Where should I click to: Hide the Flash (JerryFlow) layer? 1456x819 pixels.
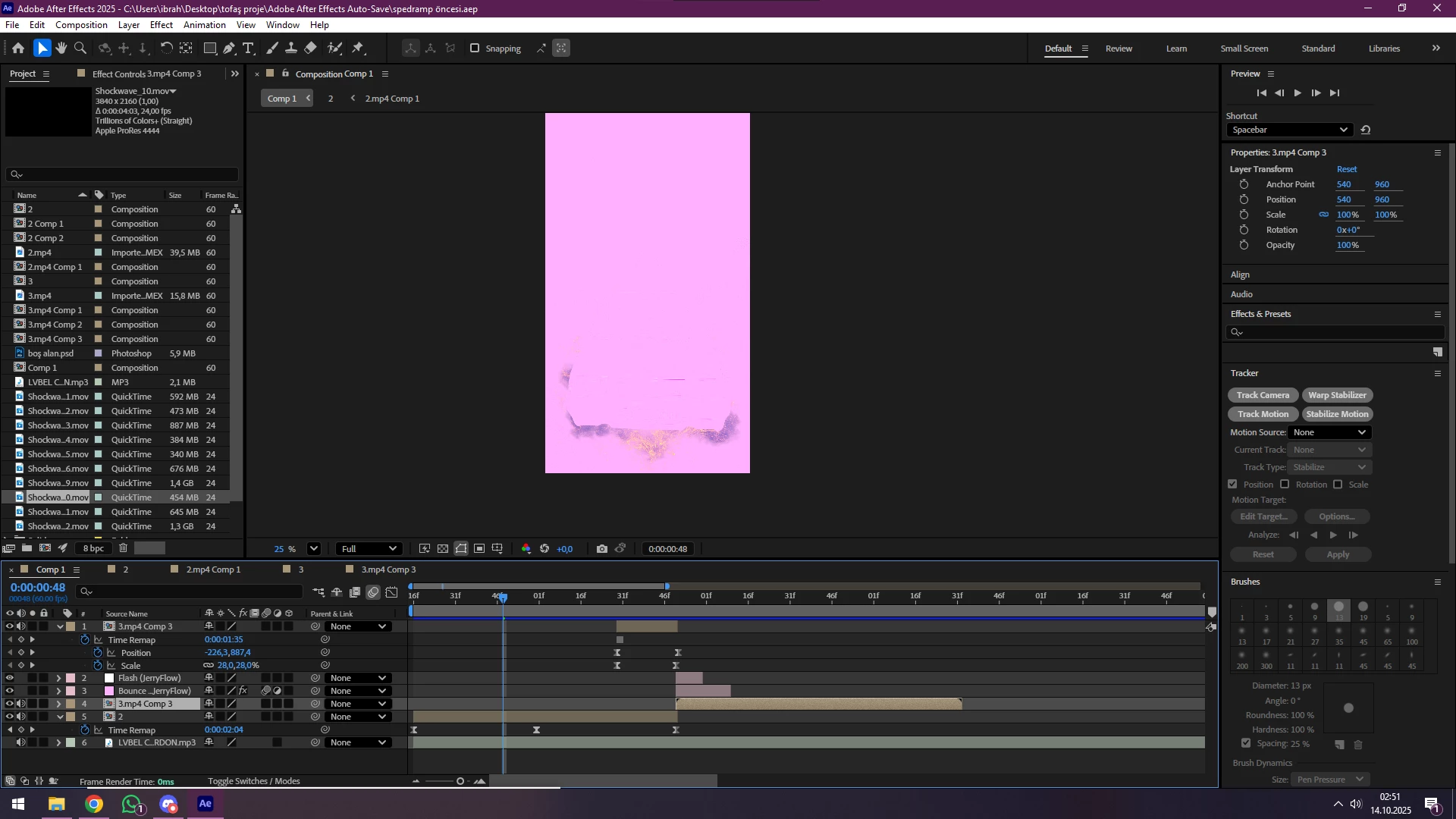pyautogui.click(x=10, y=678)
